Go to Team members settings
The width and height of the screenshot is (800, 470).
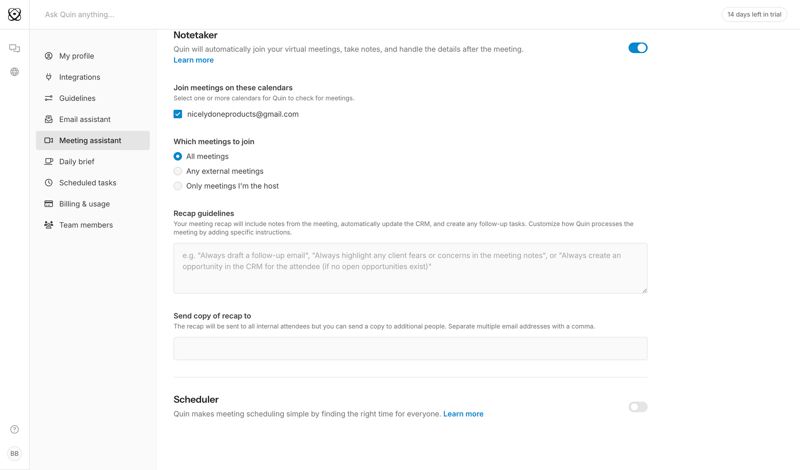click(85, 225)
